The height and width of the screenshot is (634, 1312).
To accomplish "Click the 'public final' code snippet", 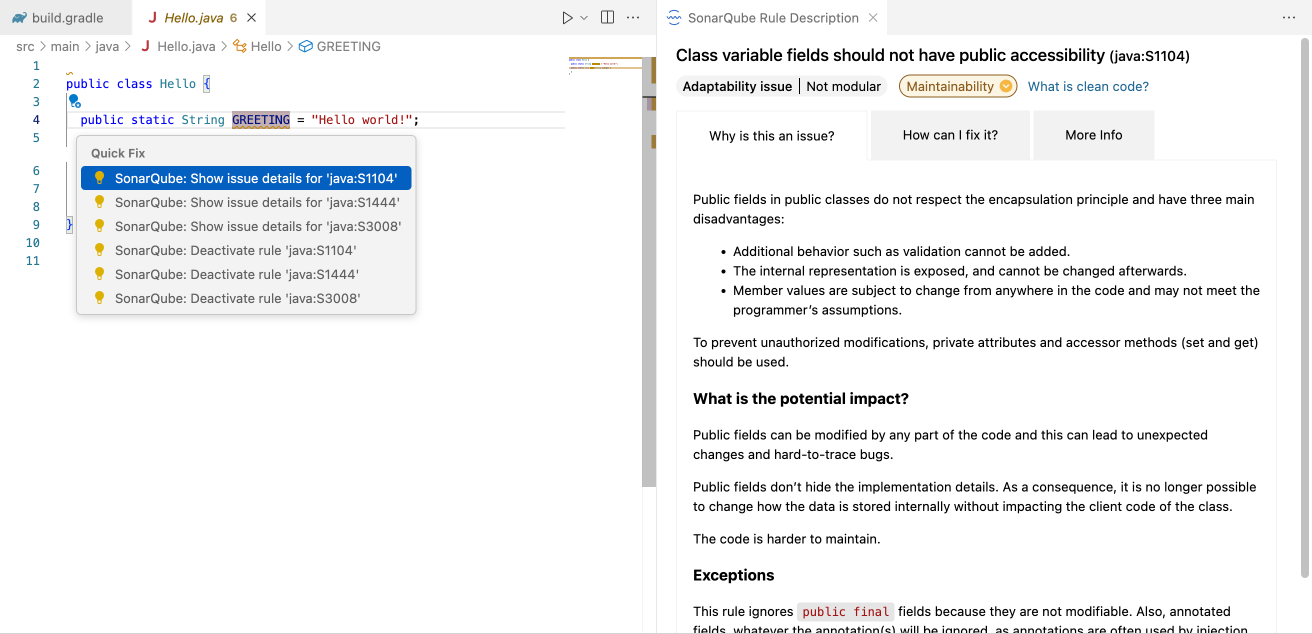I will tap(845, 611).
